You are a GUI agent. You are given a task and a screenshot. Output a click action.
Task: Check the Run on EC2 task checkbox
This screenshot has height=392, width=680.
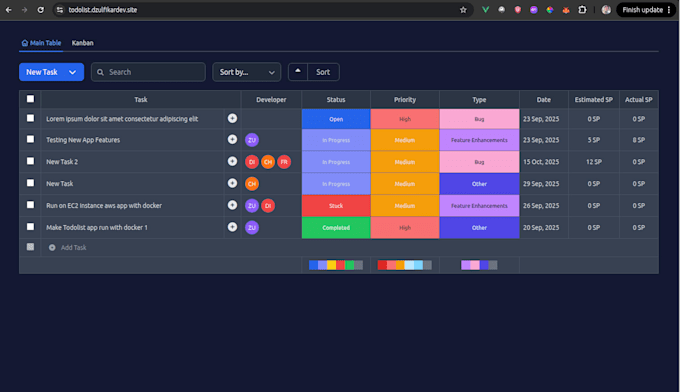[x=30, y=205]
